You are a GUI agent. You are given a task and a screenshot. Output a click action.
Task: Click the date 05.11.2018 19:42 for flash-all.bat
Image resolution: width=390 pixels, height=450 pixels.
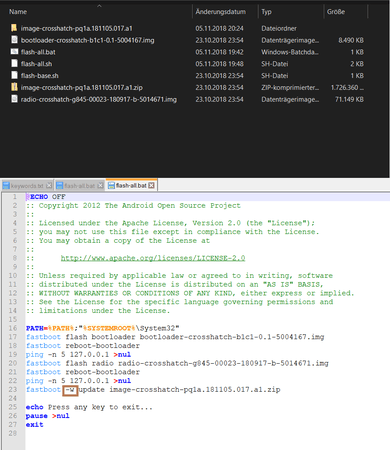click(219, 52)
